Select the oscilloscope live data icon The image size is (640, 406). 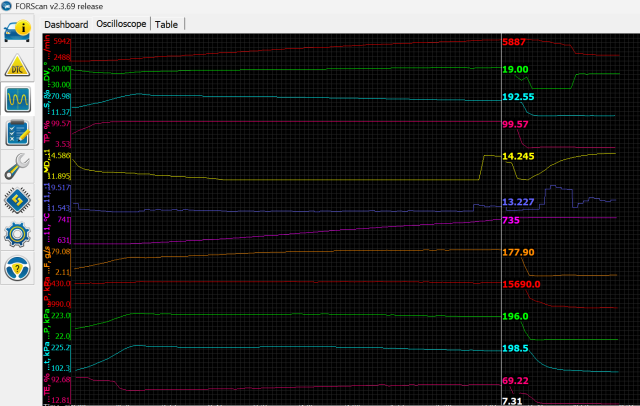tap(19, 100)
